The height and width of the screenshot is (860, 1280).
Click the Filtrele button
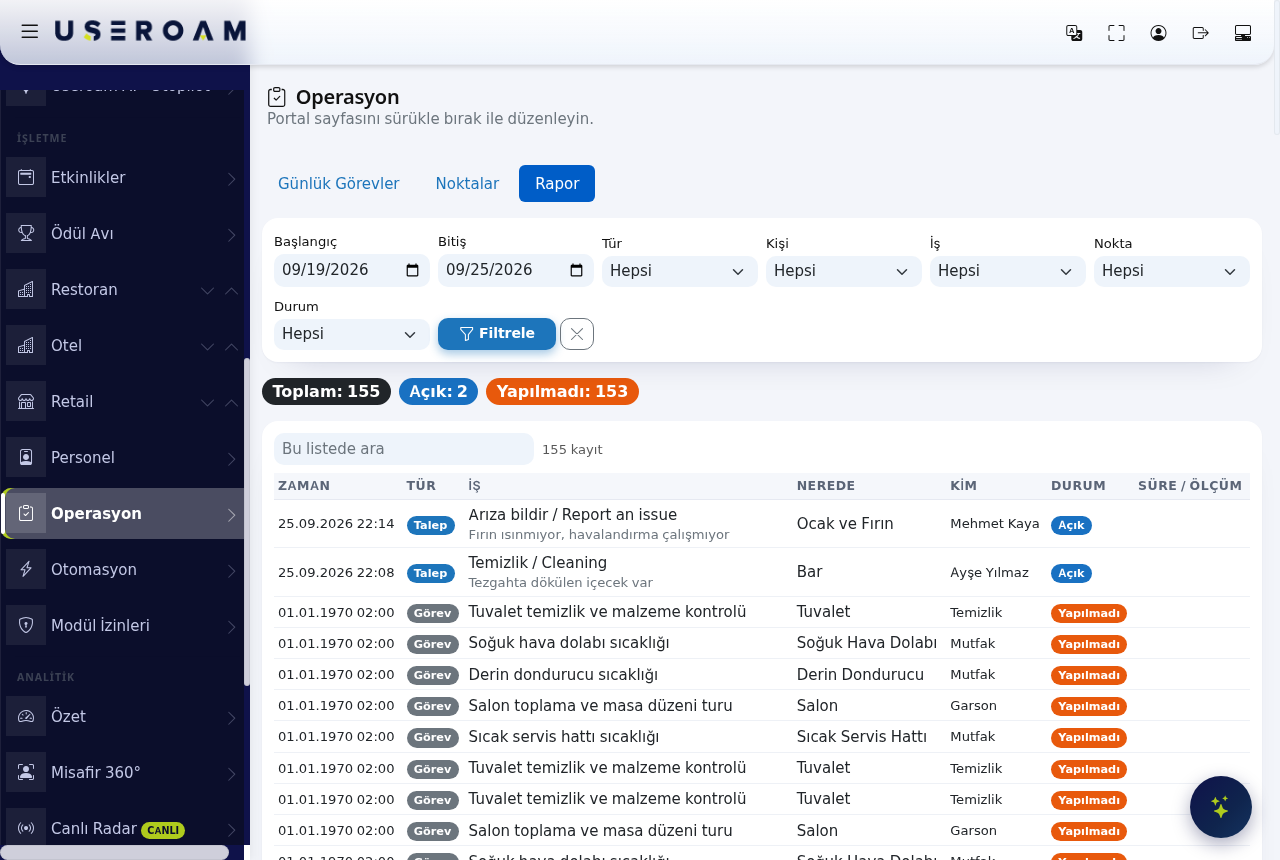[497, 334]
